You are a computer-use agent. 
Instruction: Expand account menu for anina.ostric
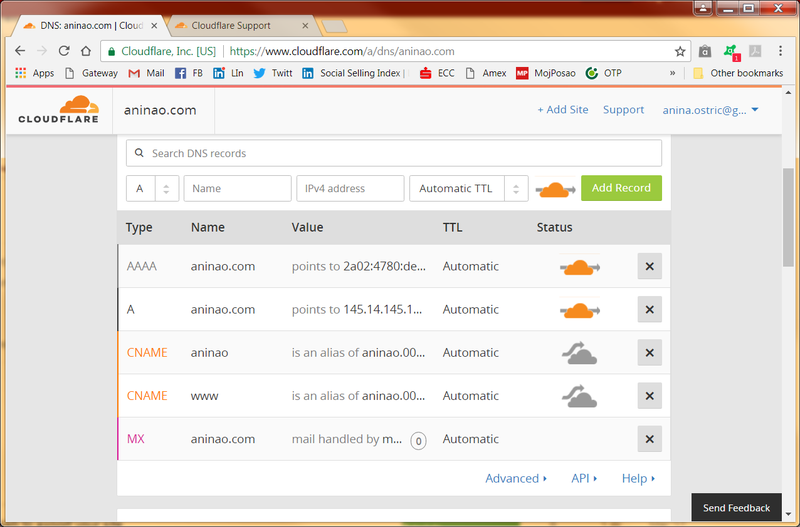point(711,110)
